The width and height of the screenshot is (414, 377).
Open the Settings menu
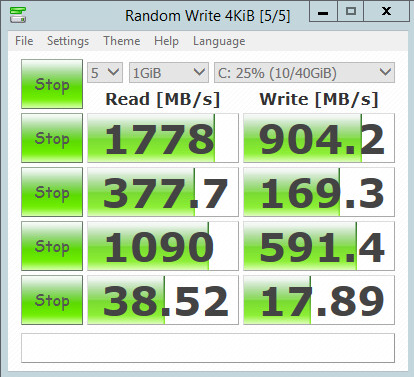point(68,41)
